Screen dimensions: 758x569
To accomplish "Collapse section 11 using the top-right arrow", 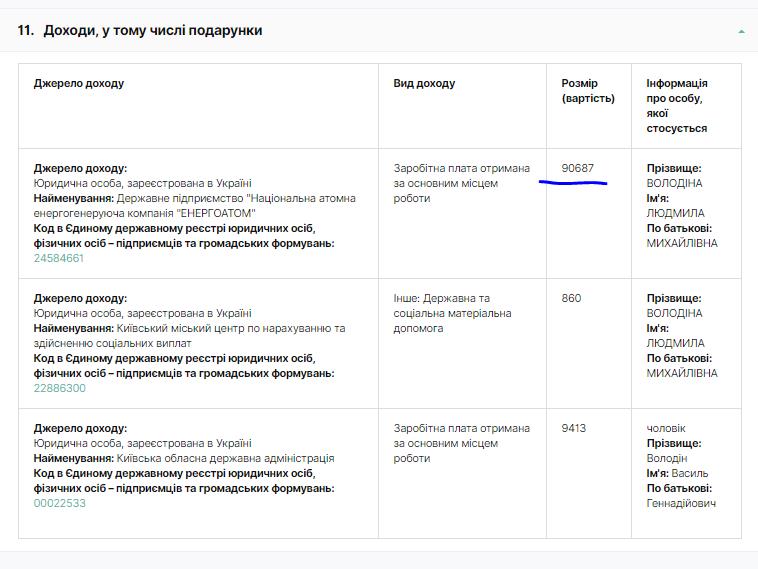I will coord(741,32).
